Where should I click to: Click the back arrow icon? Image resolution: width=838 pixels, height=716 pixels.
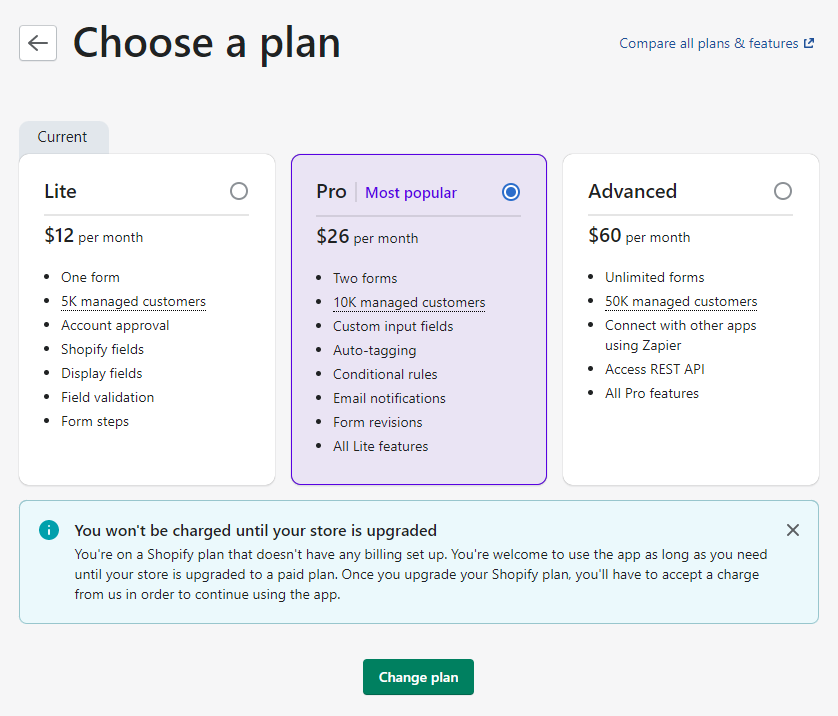click(38, 43)
